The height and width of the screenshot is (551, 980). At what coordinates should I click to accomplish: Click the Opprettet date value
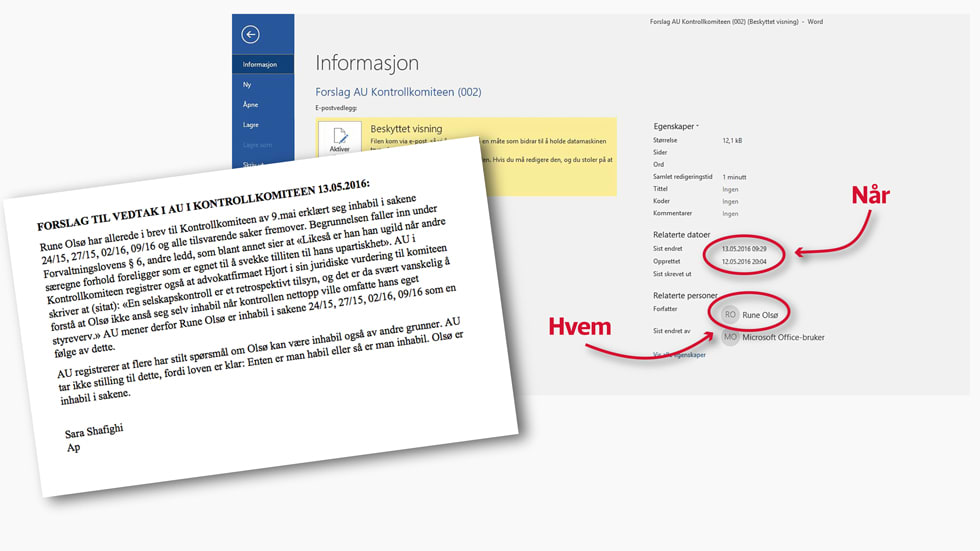[x=744, y=260]
